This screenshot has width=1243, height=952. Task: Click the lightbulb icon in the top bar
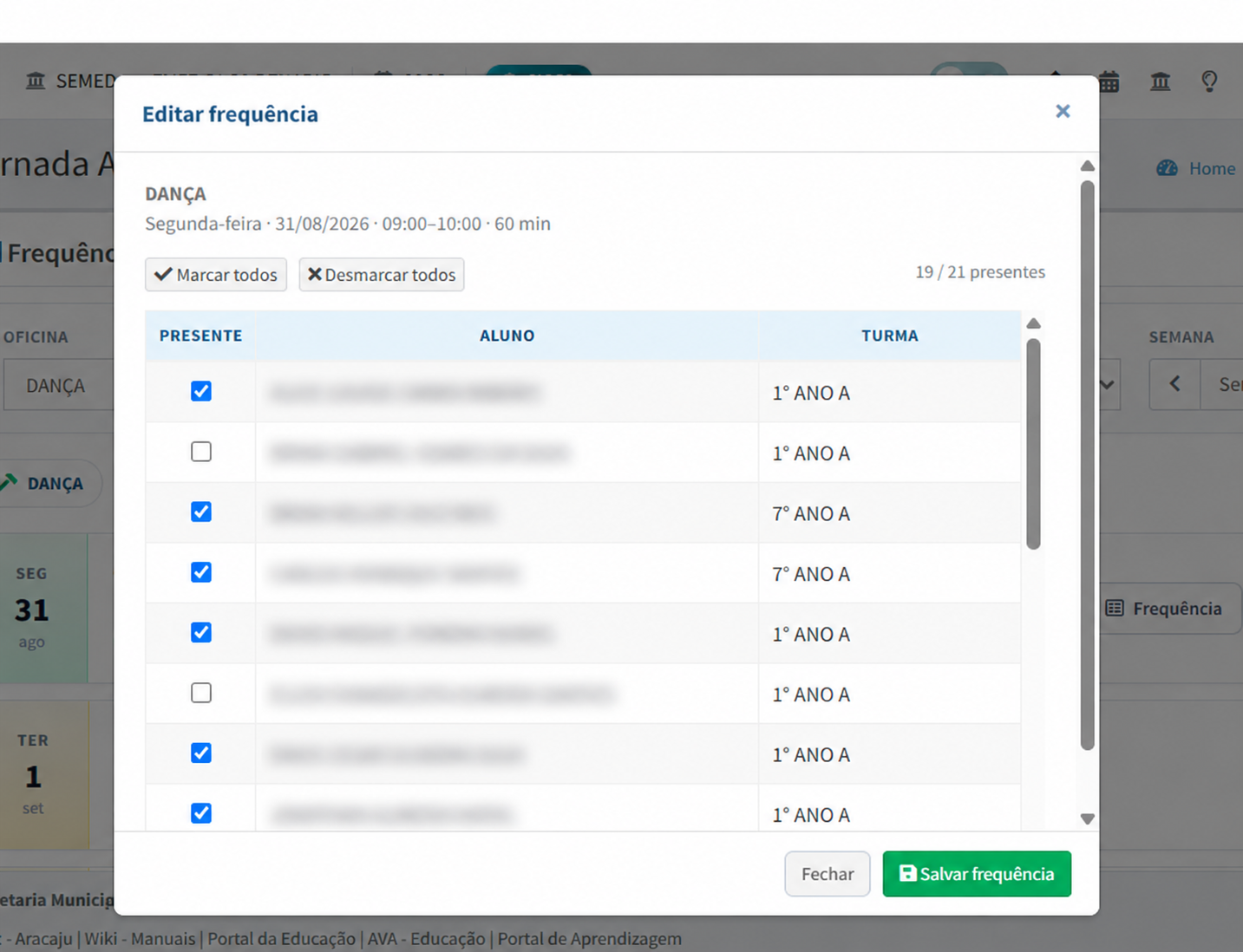click(1209, 81)
